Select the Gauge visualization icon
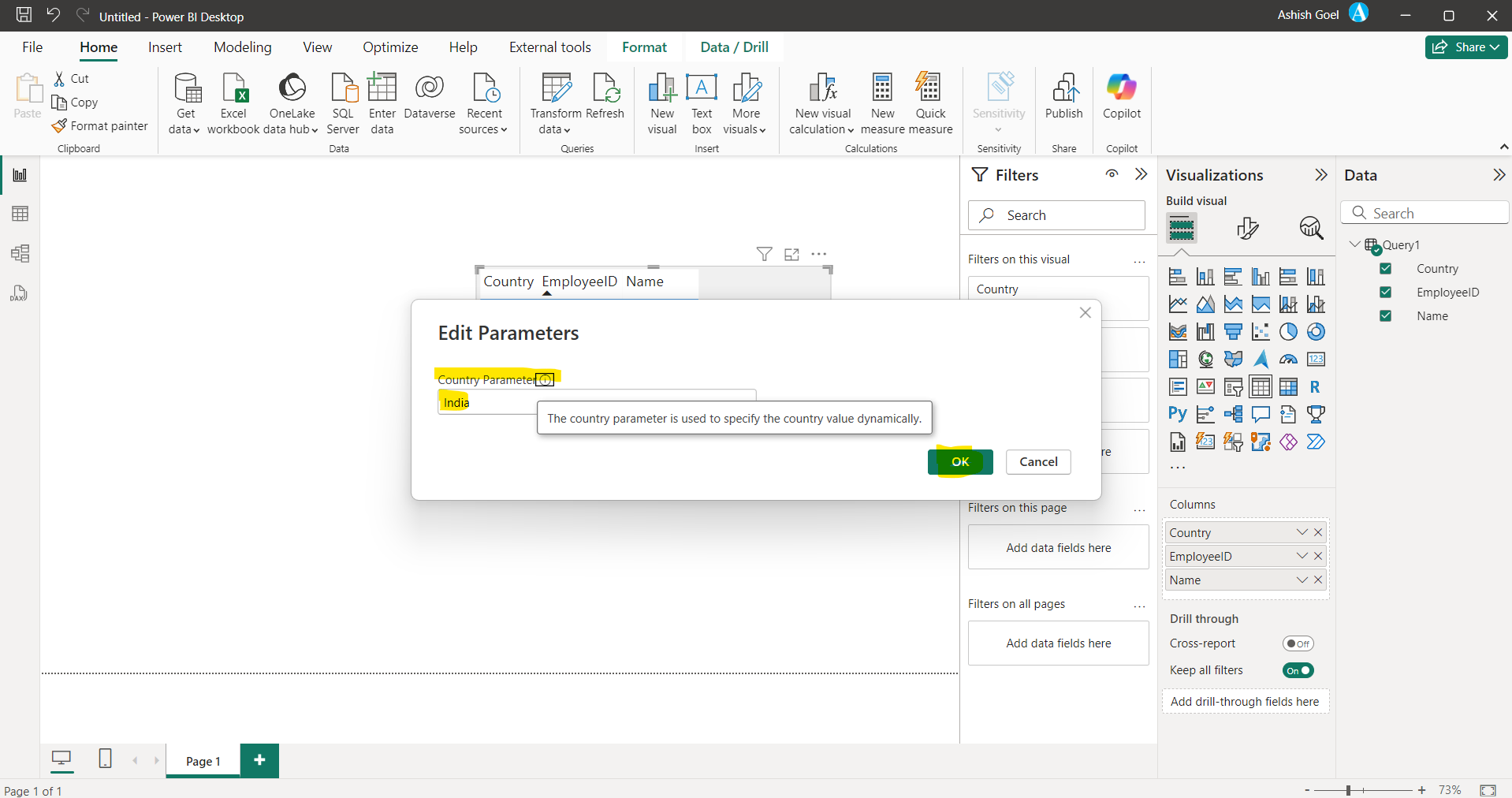 pyautogui.click(x=1288, y=359)
